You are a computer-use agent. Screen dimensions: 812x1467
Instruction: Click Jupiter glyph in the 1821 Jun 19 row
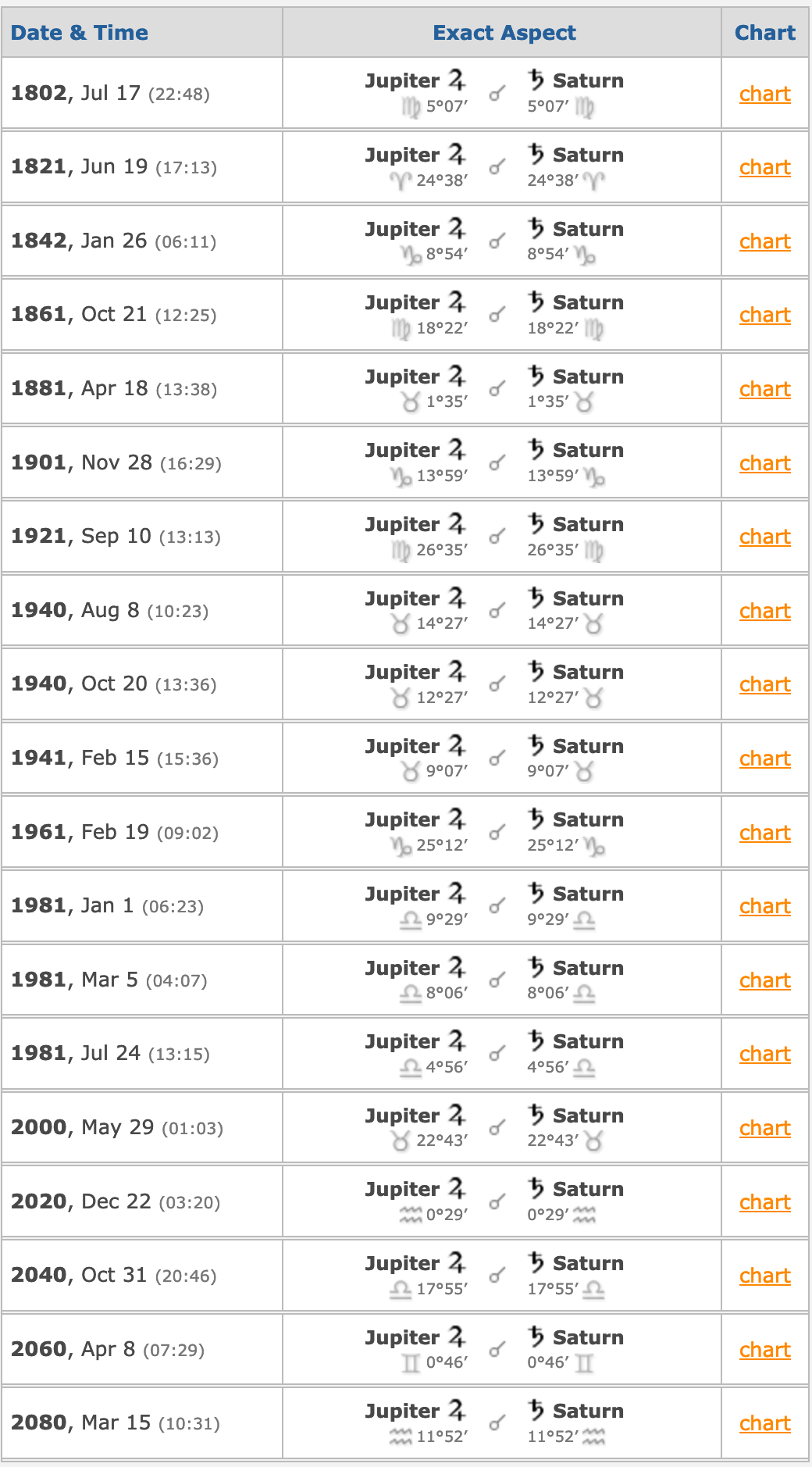[457, 154]
